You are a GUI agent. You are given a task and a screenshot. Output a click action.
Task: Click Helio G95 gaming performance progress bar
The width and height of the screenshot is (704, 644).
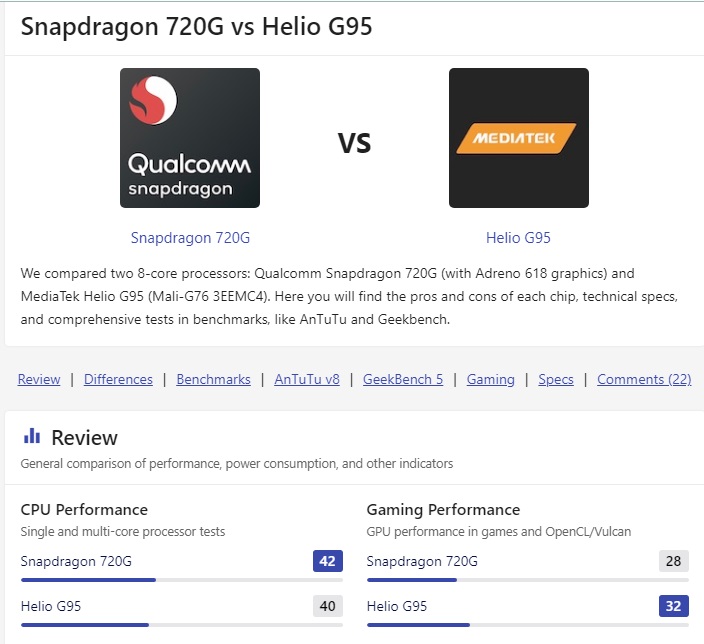click(528, 625)
